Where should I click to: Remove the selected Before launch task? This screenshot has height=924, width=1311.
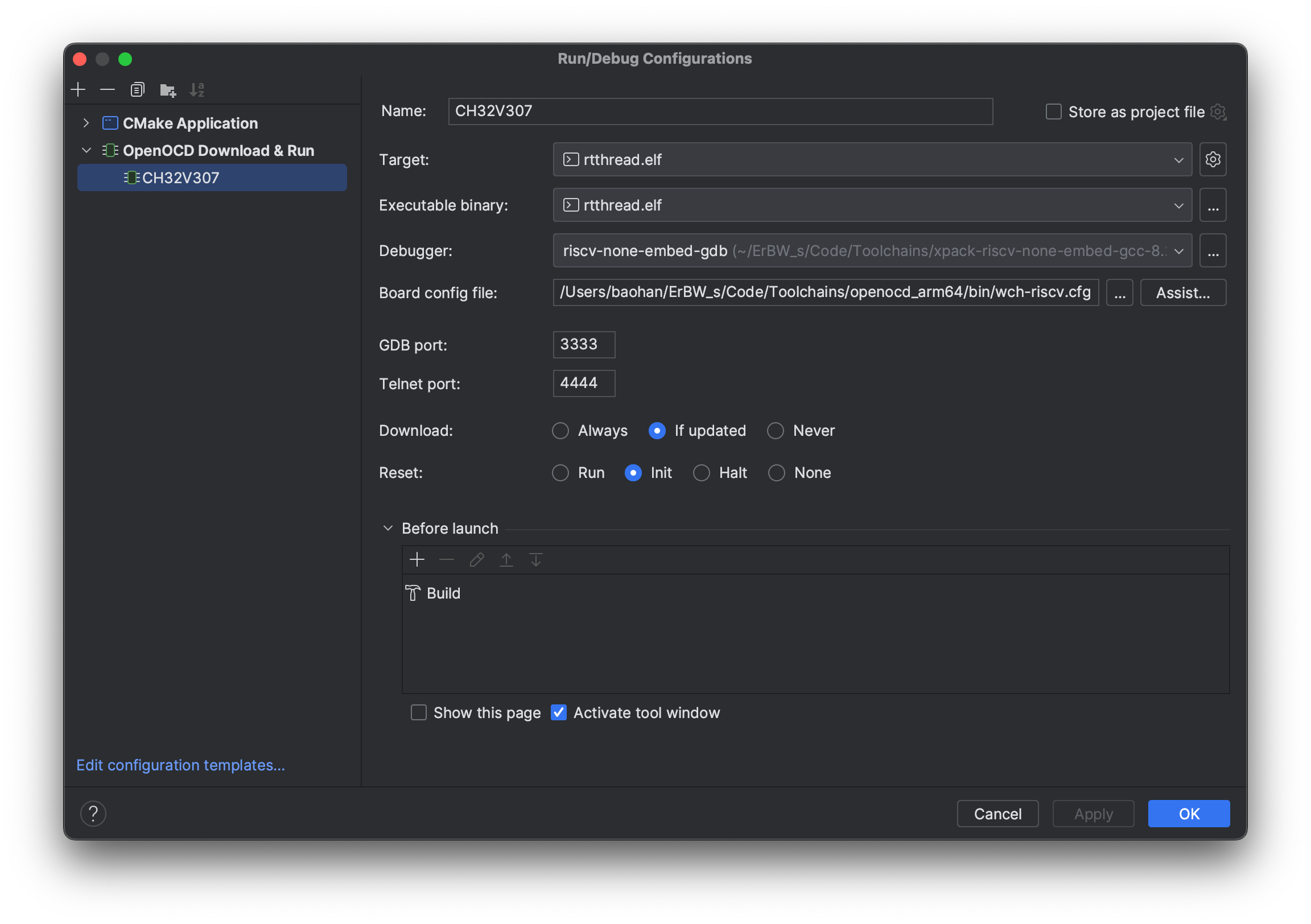(x=447, y=560)
